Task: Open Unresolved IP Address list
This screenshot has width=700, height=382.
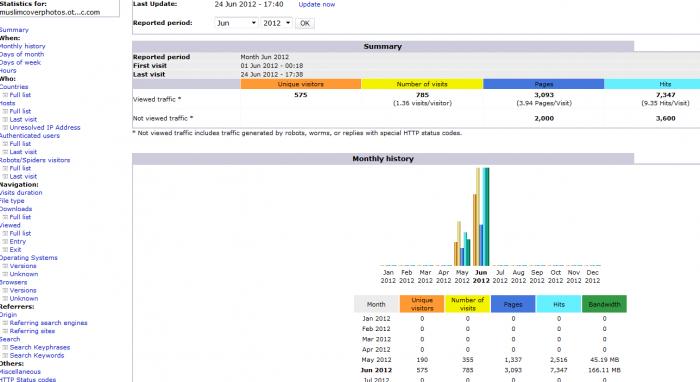Action: (x=45, y=128)
